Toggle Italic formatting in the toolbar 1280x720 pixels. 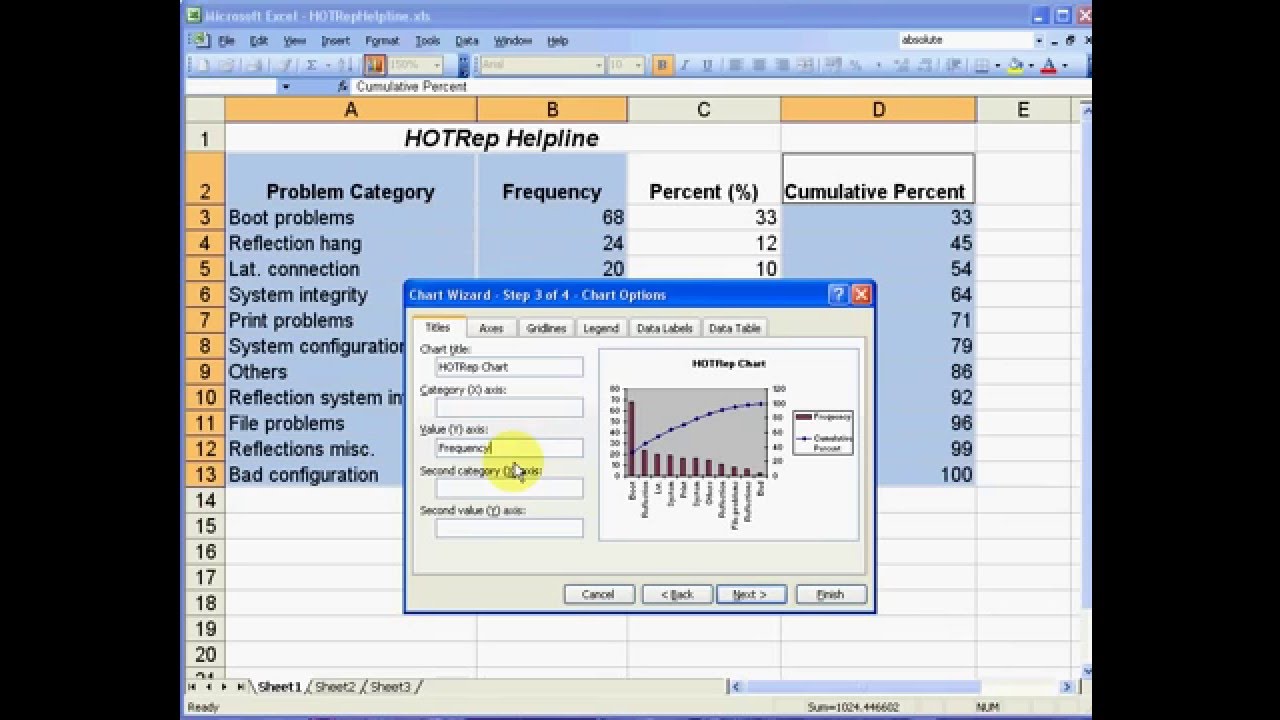[684, 65]
